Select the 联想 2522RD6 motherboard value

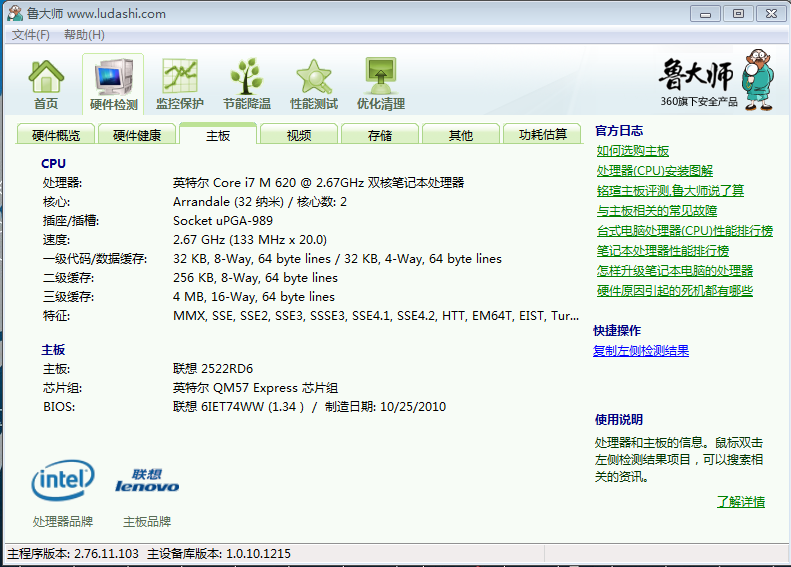[212, 369]
